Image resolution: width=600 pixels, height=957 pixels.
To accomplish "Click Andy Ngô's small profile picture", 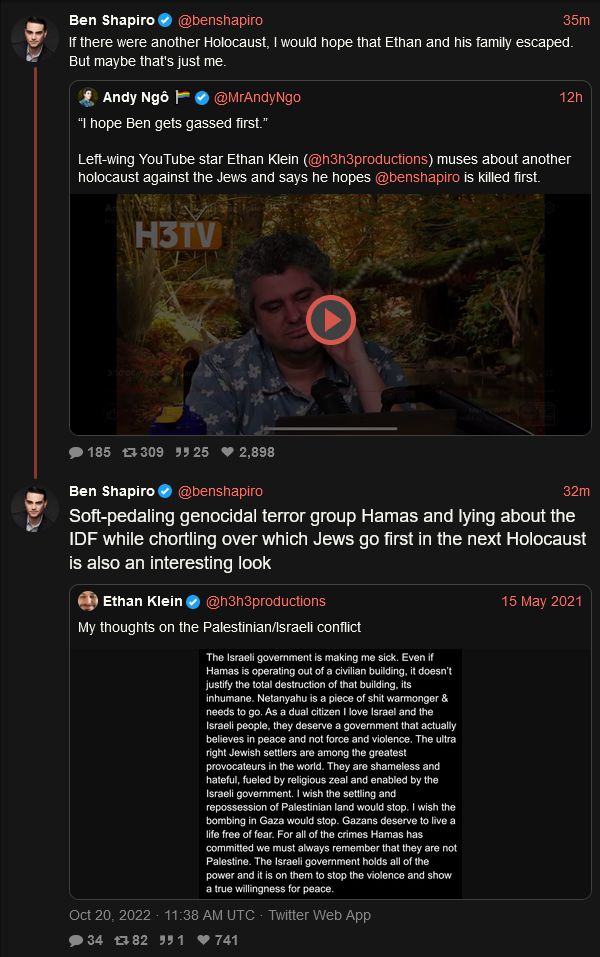I will click(x=88, y=97).
